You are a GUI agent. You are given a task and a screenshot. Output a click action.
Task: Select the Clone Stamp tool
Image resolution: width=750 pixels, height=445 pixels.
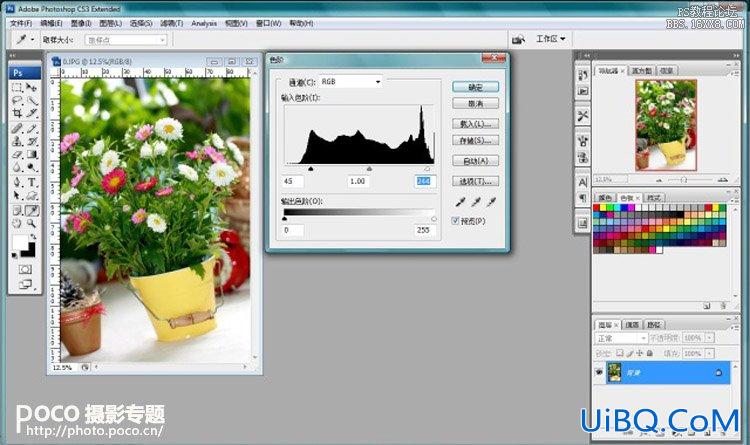coord(17,141)
